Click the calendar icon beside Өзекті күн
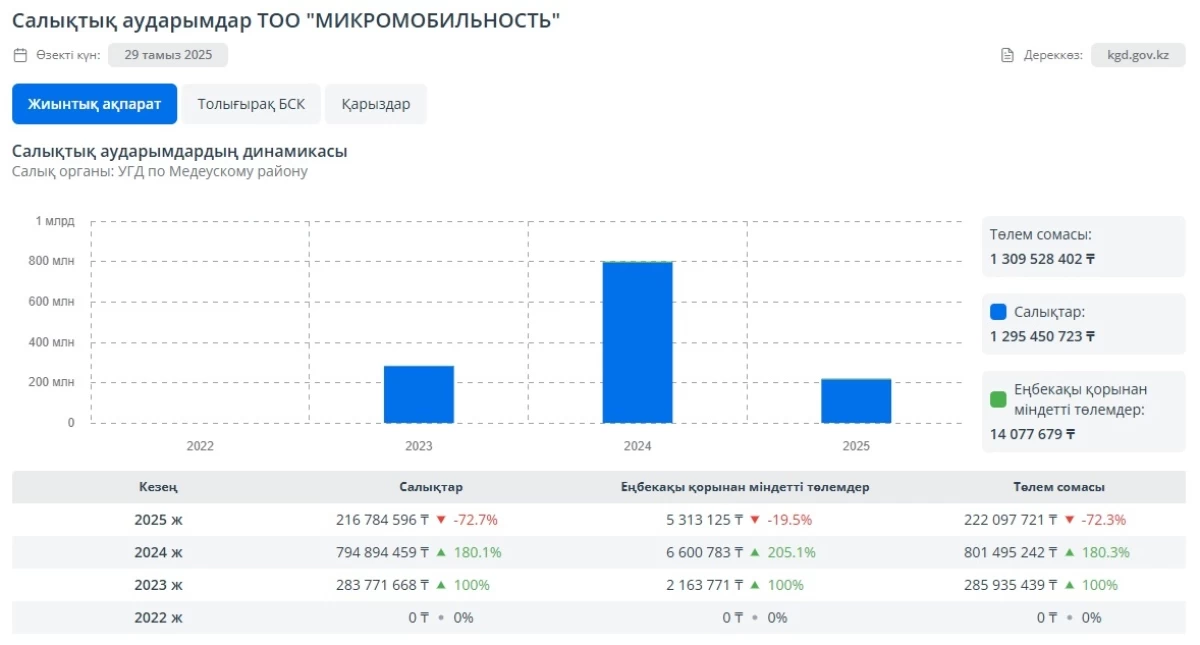 click(20, 55)
